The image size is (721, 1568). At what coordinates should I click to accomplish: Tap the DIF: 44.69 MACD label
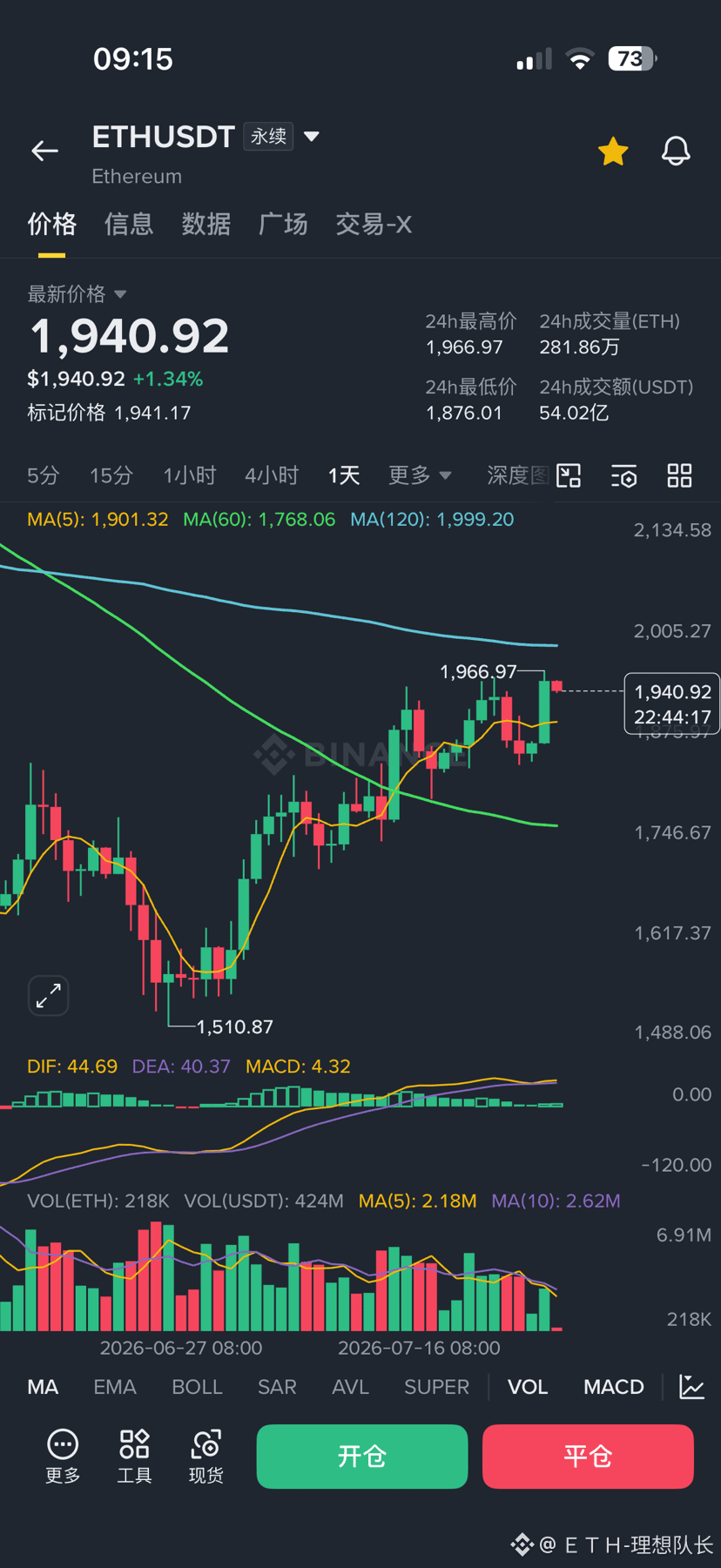pyautogui.click(x=72, y=1067)
